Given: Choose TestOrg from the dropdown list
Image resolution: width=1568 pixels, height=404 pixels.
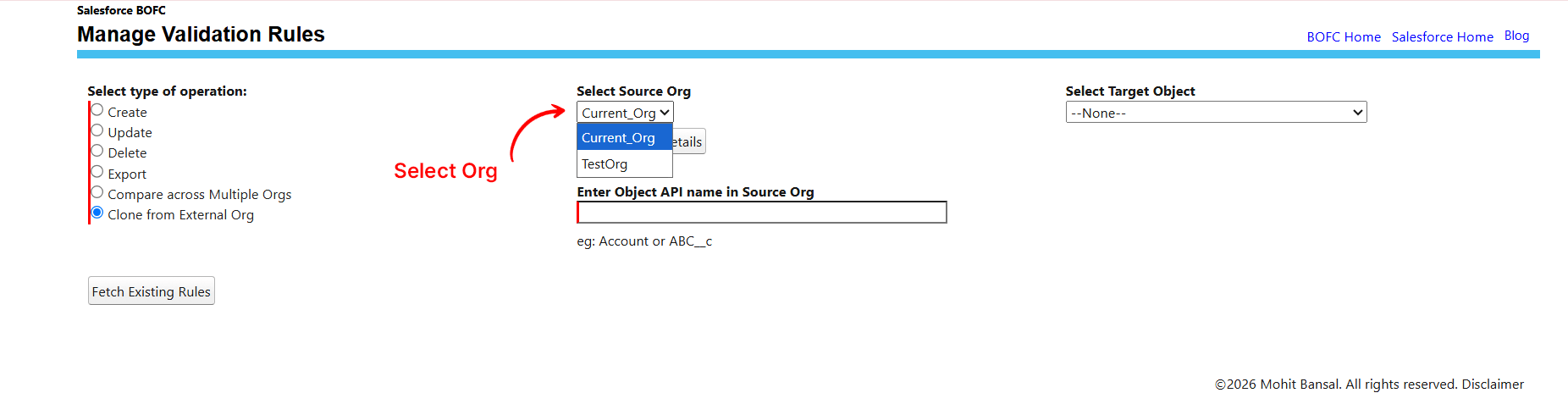Looking at the screenshot, I should click(624, 163).
